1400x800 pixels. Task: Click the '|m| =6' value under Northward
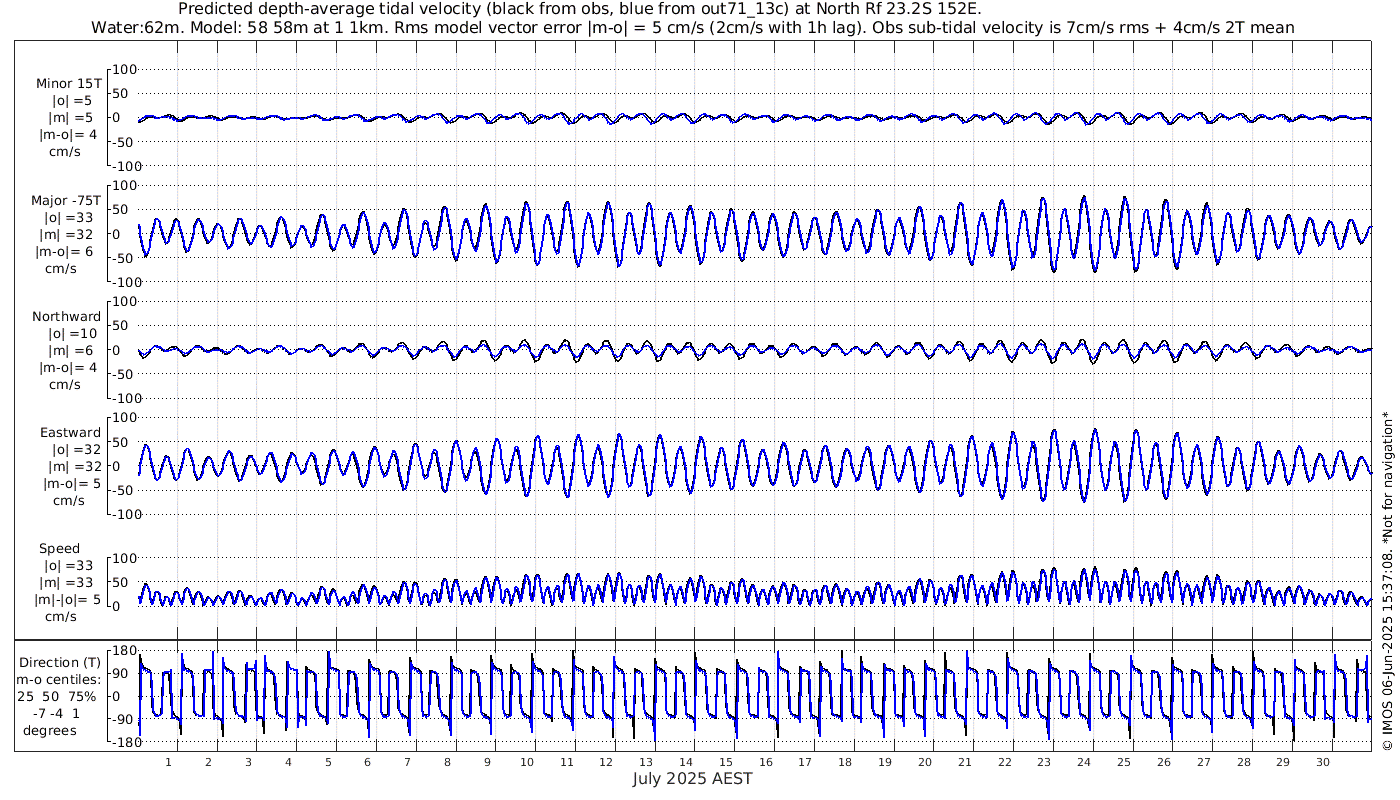[x=69, y=351]
